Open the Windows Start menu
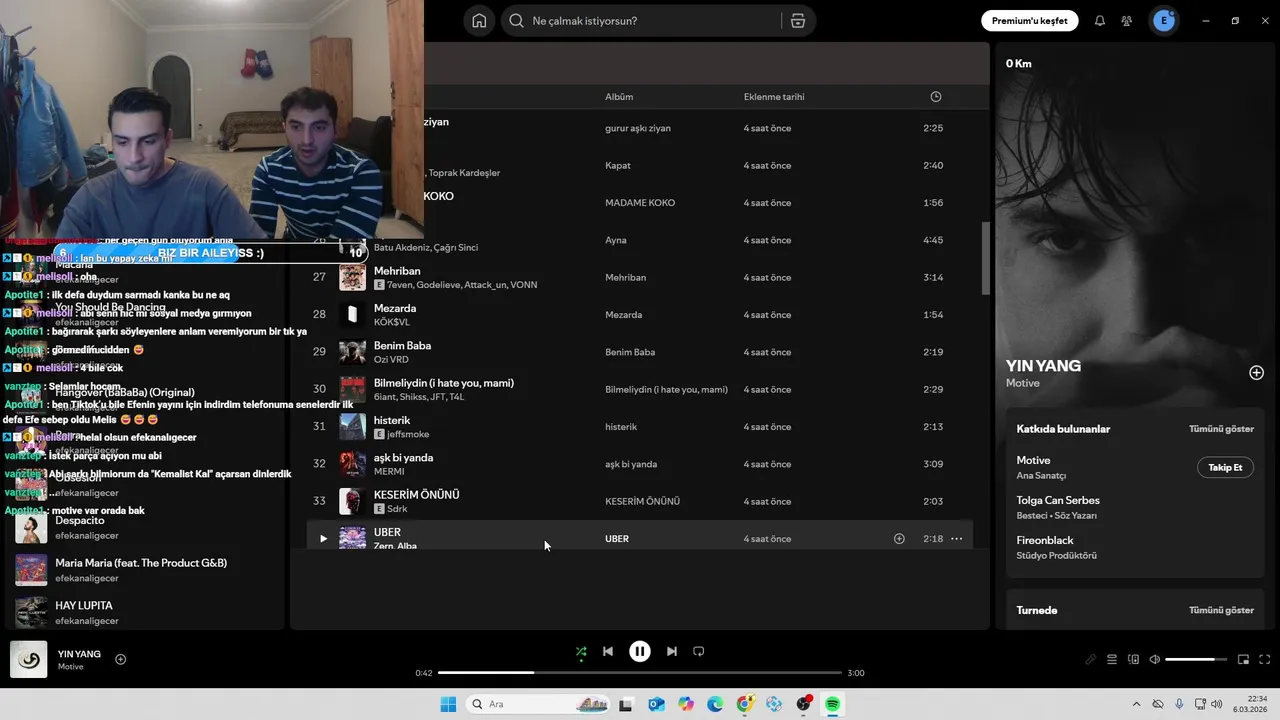The width and height of the screenshot is (1280, 720). (448, 704)
